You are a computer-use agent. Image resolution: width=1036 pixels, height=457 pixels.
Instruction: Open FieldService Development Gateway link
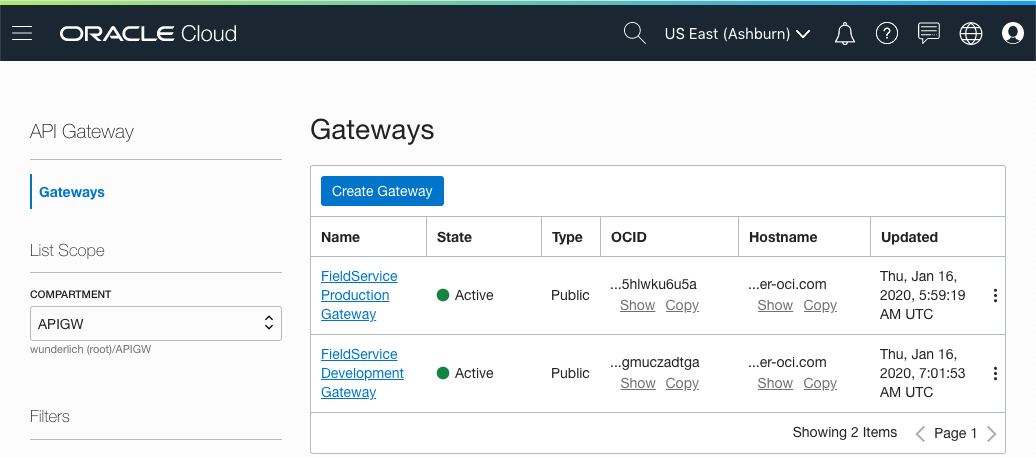coord(362,373)
